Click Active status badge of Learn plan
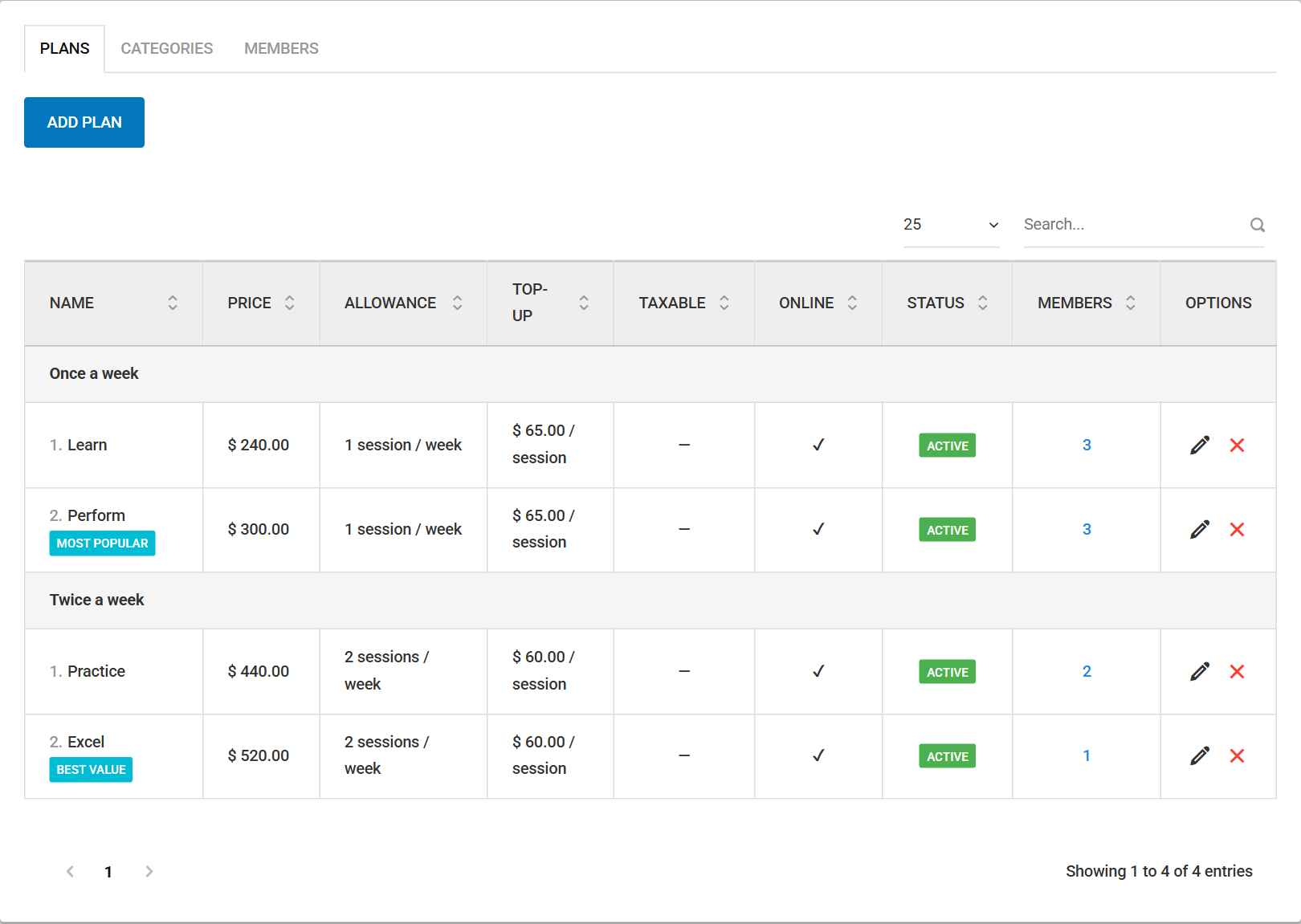1301x924 pixels. [948, 446]
